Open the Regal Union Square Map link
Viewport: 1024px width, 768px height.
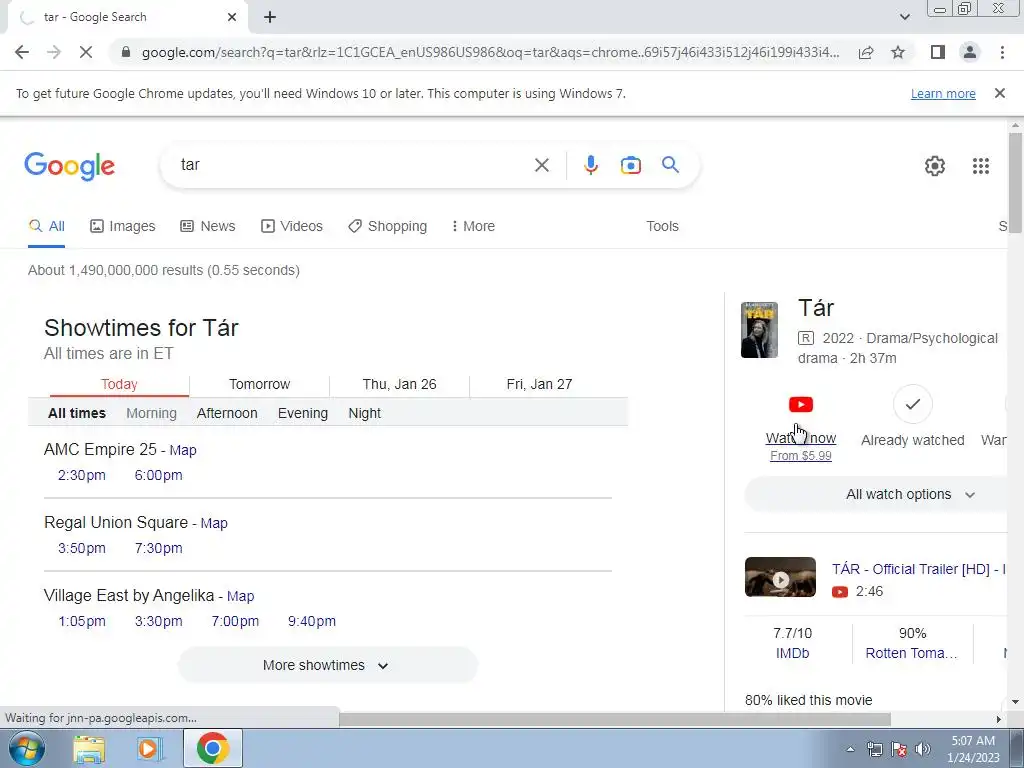tap(214, 523)
